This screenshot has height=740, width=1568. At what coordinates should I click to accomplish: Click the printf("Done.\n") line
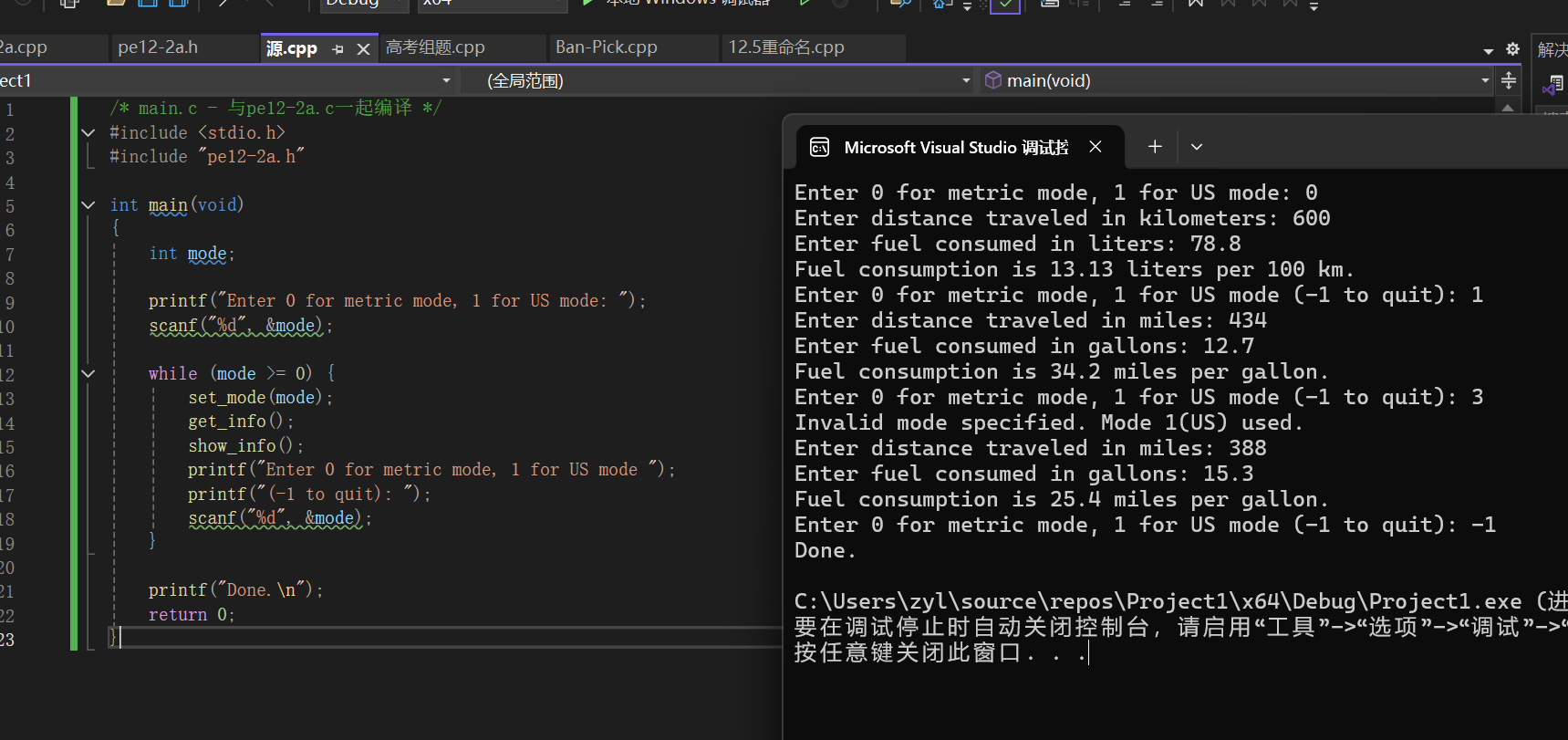(236, 590)
